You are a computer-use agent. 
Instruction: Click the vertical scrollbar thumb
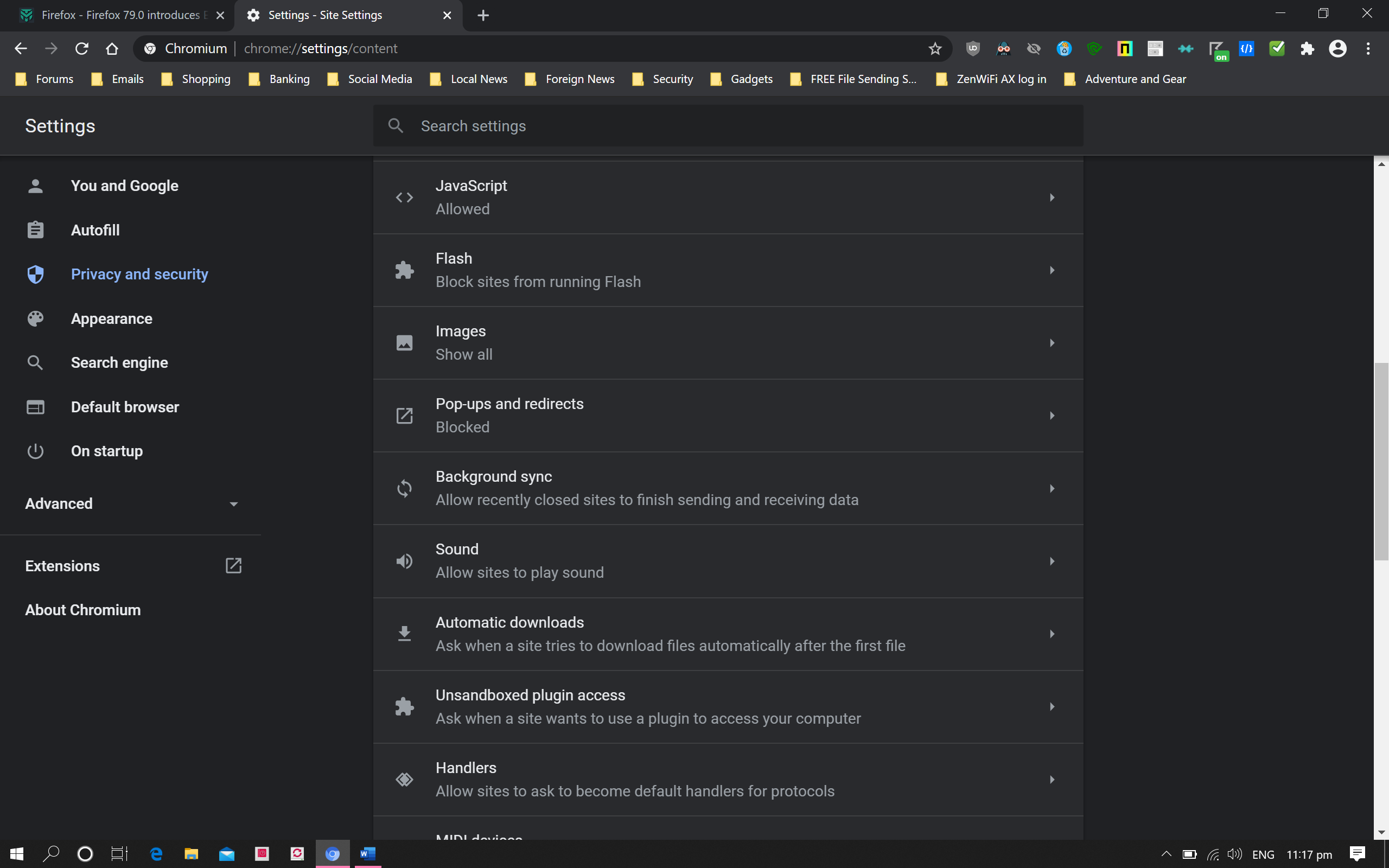tap(1381, 461)
